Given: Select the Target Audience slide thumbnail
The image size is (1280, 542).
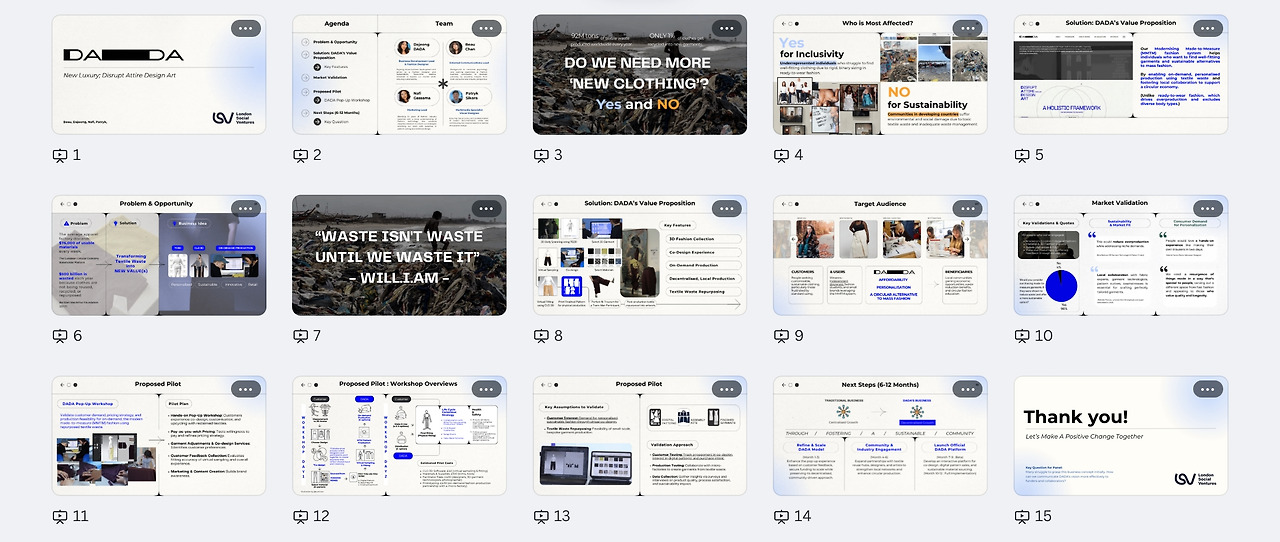Looking at the screenshot, I should pyautogui.click(x=880, y=255).
